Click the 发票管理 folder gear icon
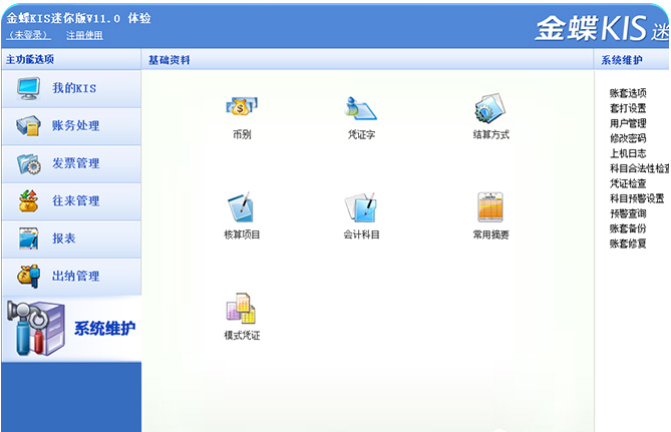This screenshot has height=432, width=671. 29,163
